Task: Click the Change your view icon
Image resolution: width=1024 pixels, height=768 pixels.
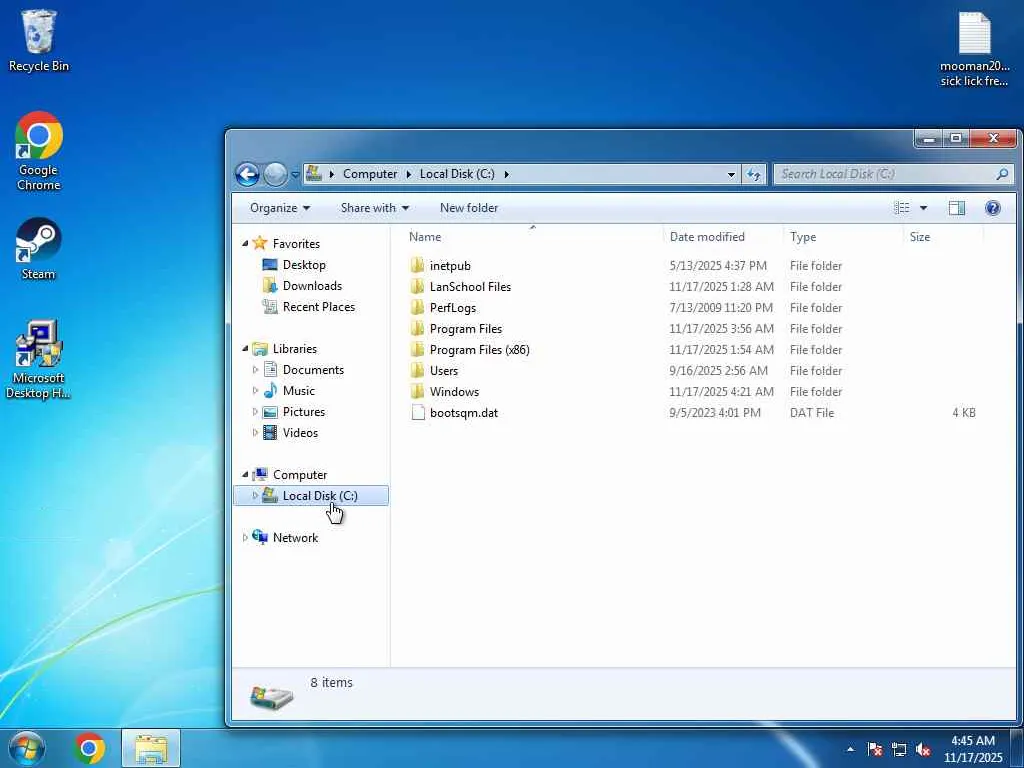Action: pos(902,208)
